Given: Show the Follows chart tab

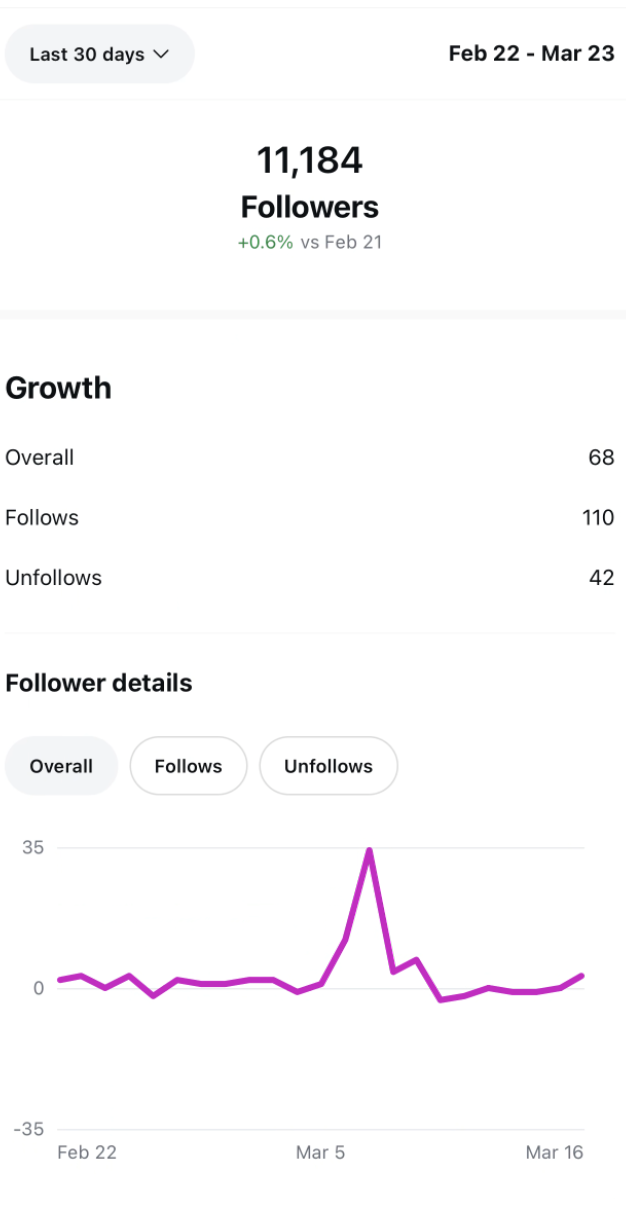Looking at the screenshot, I should pyautogui.click(x=188, y=766).
